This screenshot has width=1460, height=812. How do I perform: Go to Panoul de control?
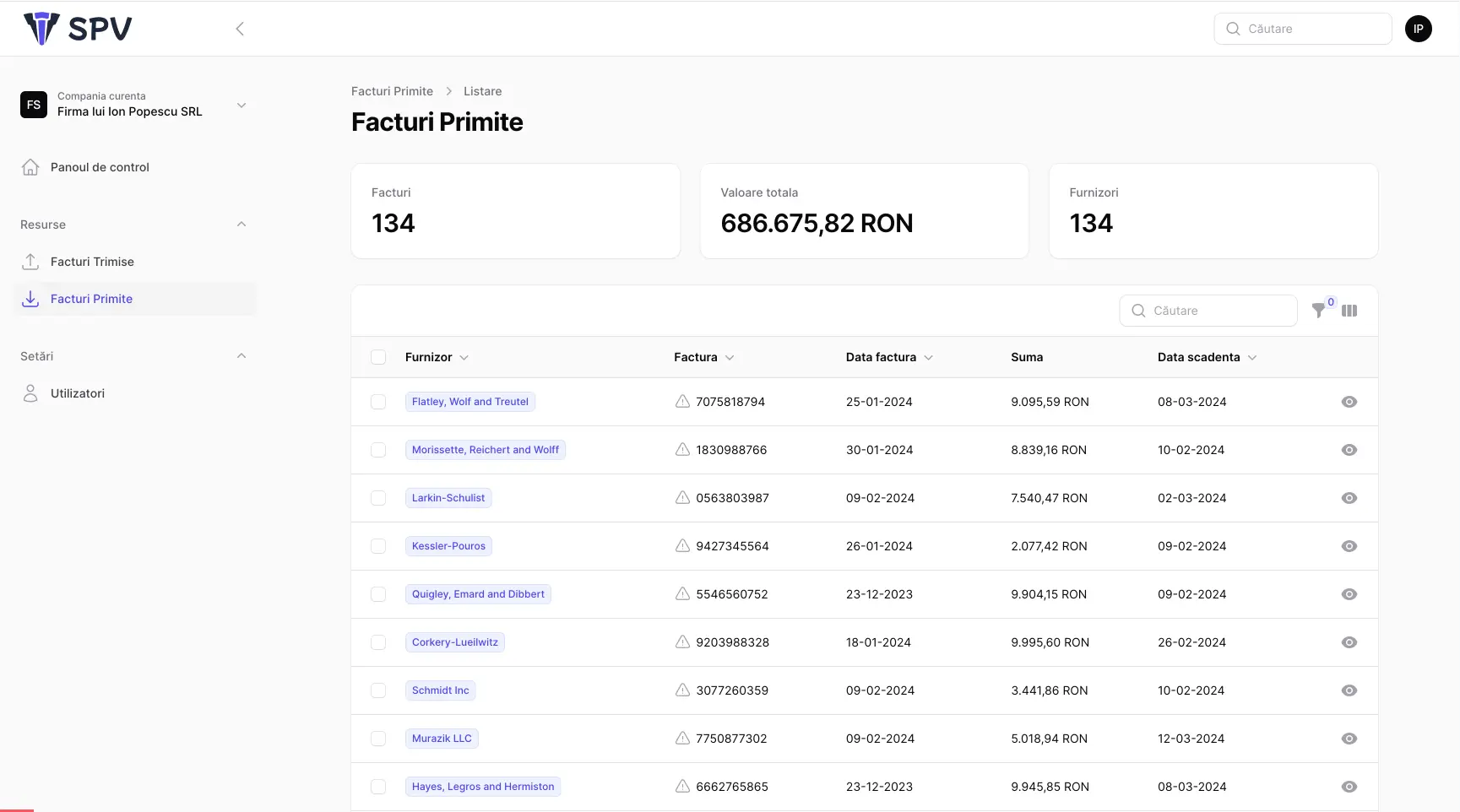[x=100, y=167]
